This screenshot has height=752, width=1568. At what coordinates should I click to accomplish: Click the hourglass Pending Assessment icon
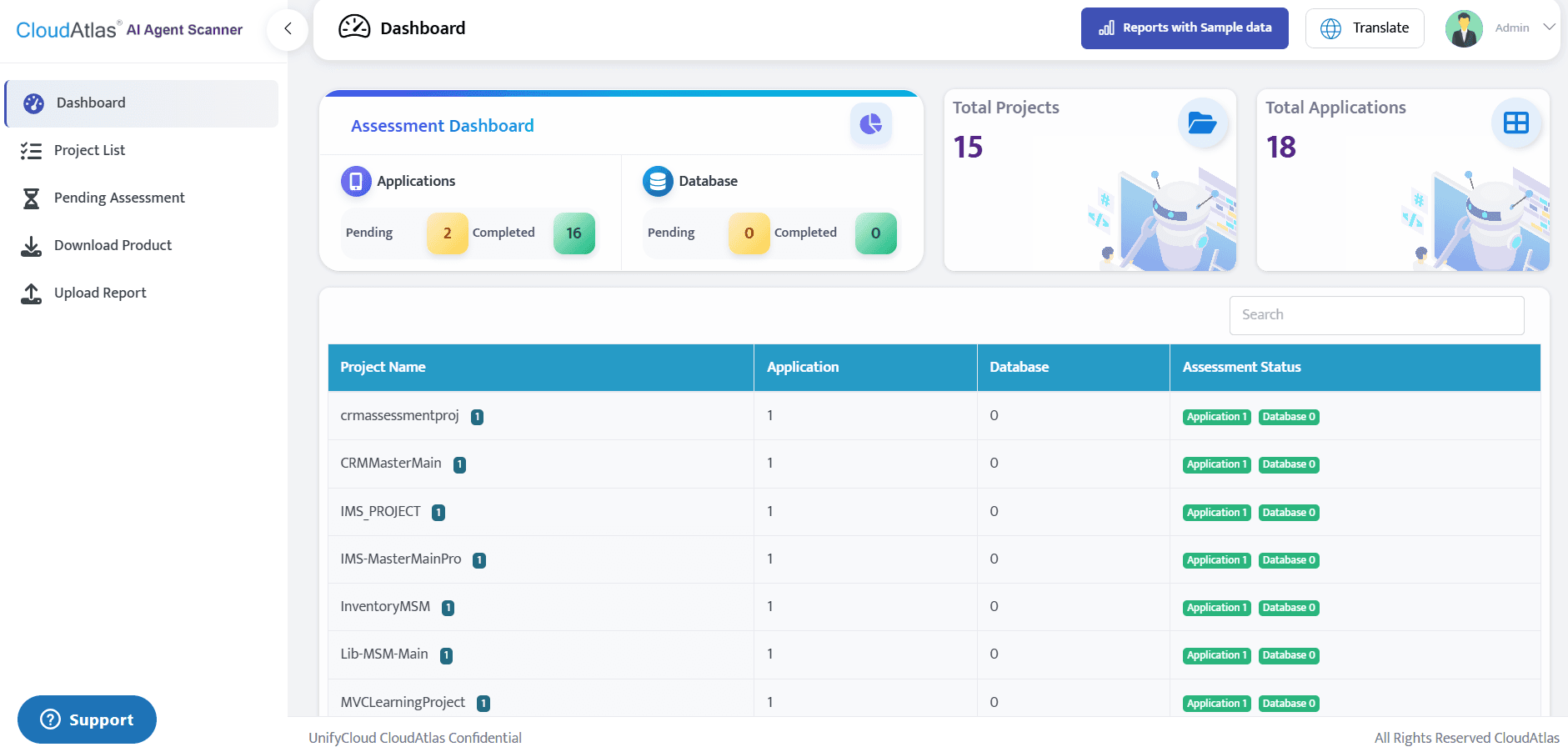[x=31, y=198]
